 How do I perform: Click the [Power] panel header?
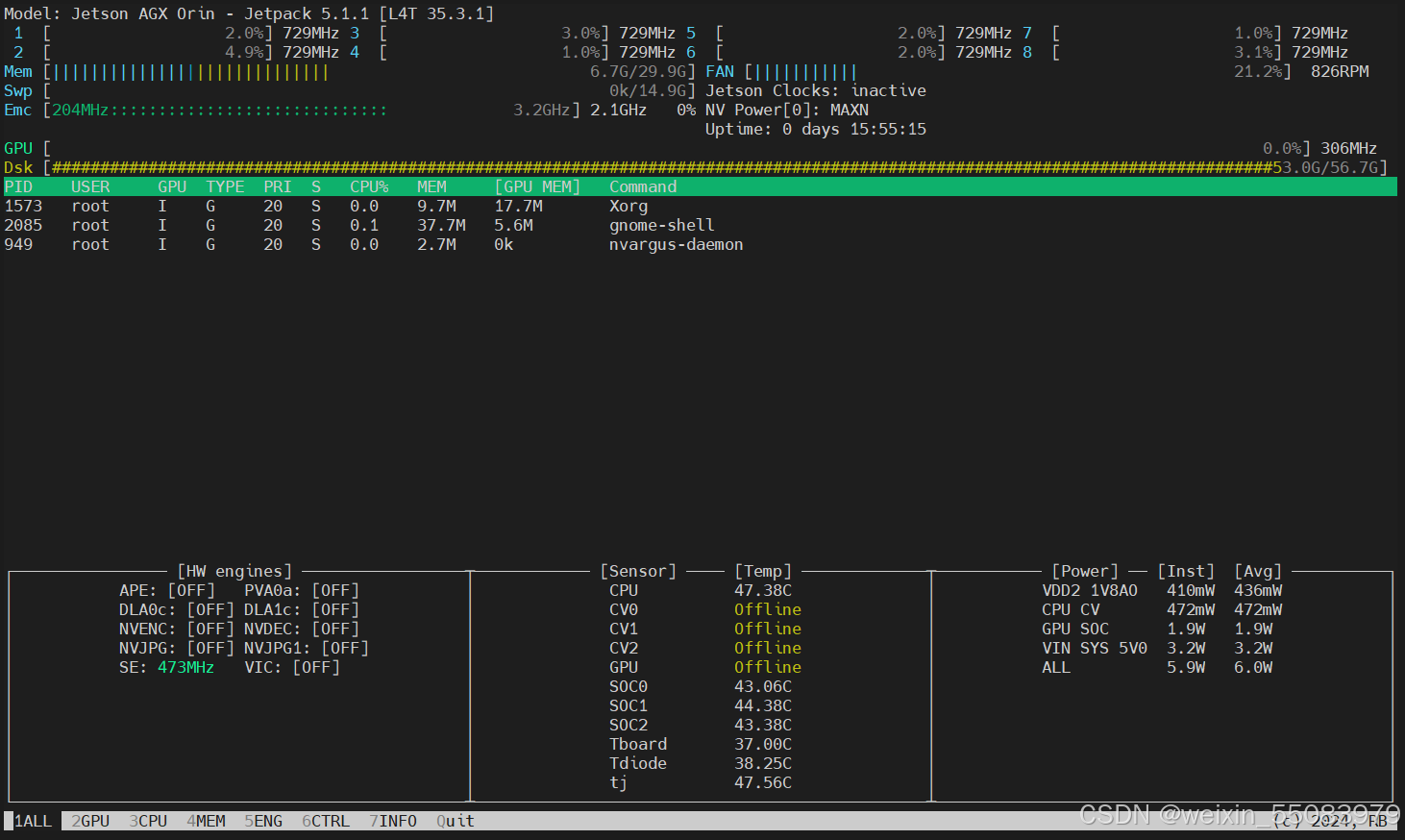[1085, 571]
